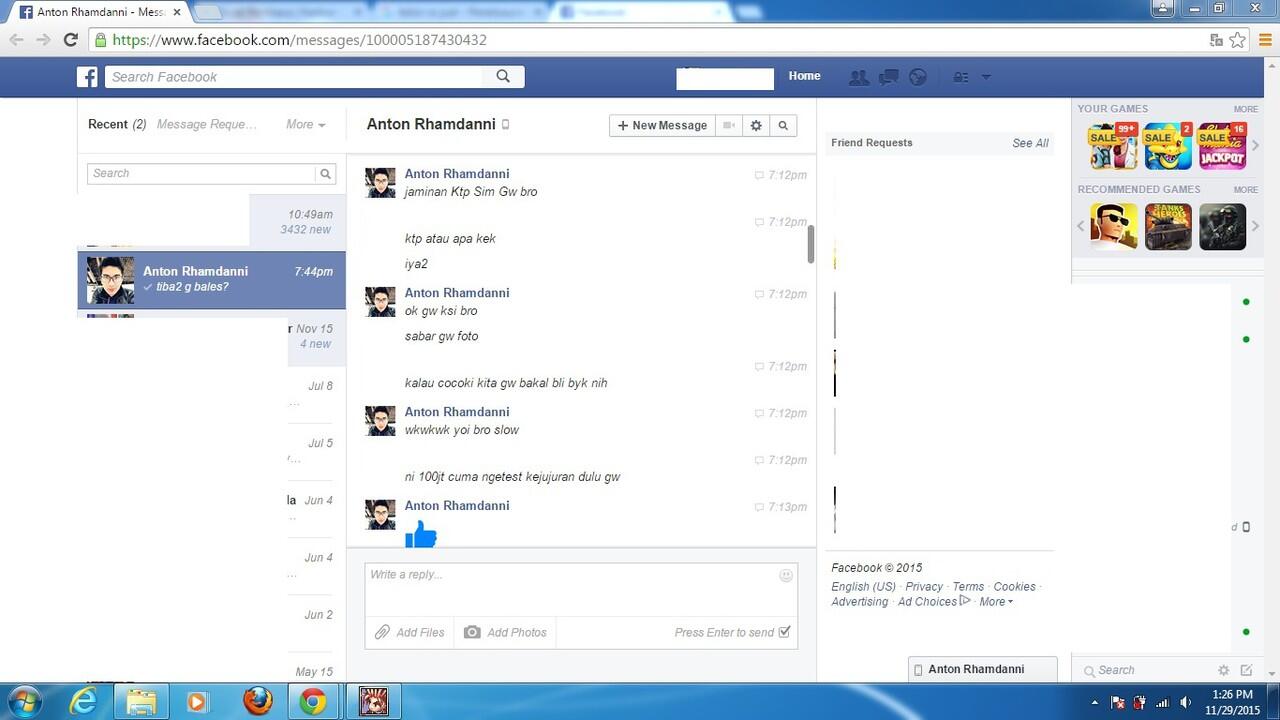
Task: Show previous recommended games with left arrow
Action: click(x=1080, y=227)
